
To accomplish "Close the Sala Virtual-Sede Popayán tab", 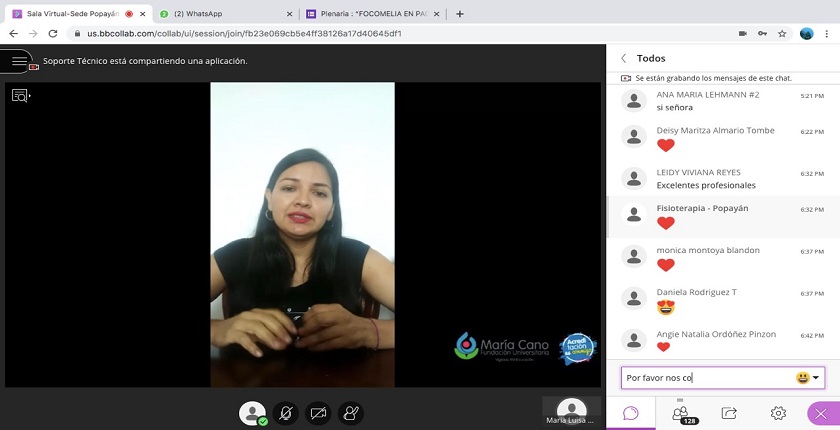I will [x=142, y=14].
